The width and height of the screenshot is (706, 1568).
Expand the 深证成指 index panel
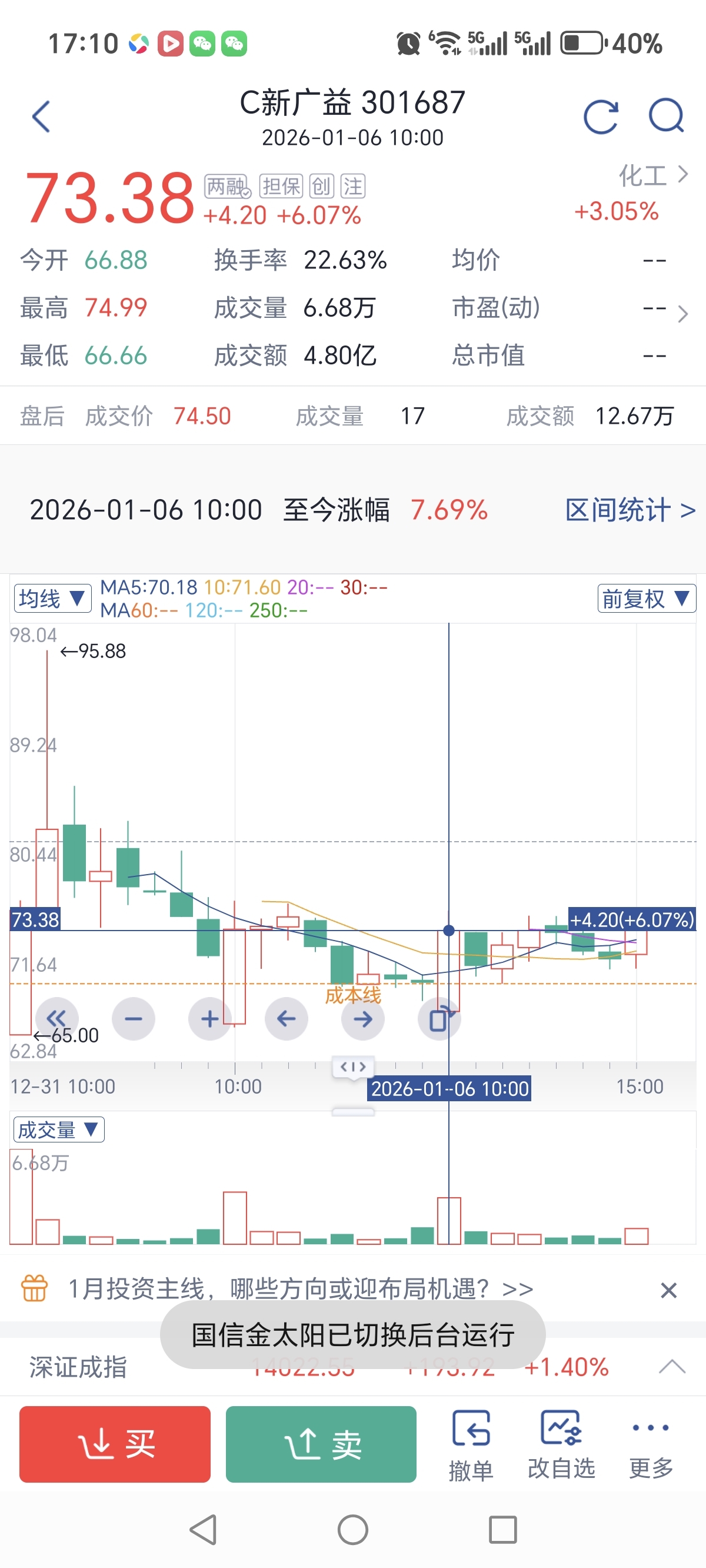672,1367
